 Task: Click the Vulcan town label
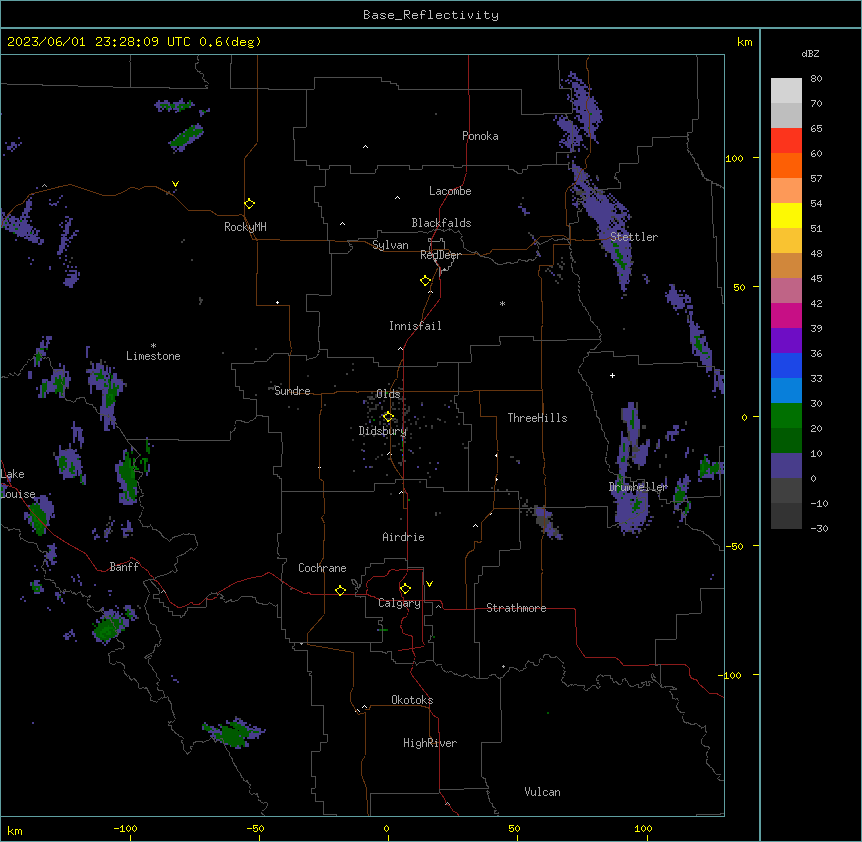[543, 792]
